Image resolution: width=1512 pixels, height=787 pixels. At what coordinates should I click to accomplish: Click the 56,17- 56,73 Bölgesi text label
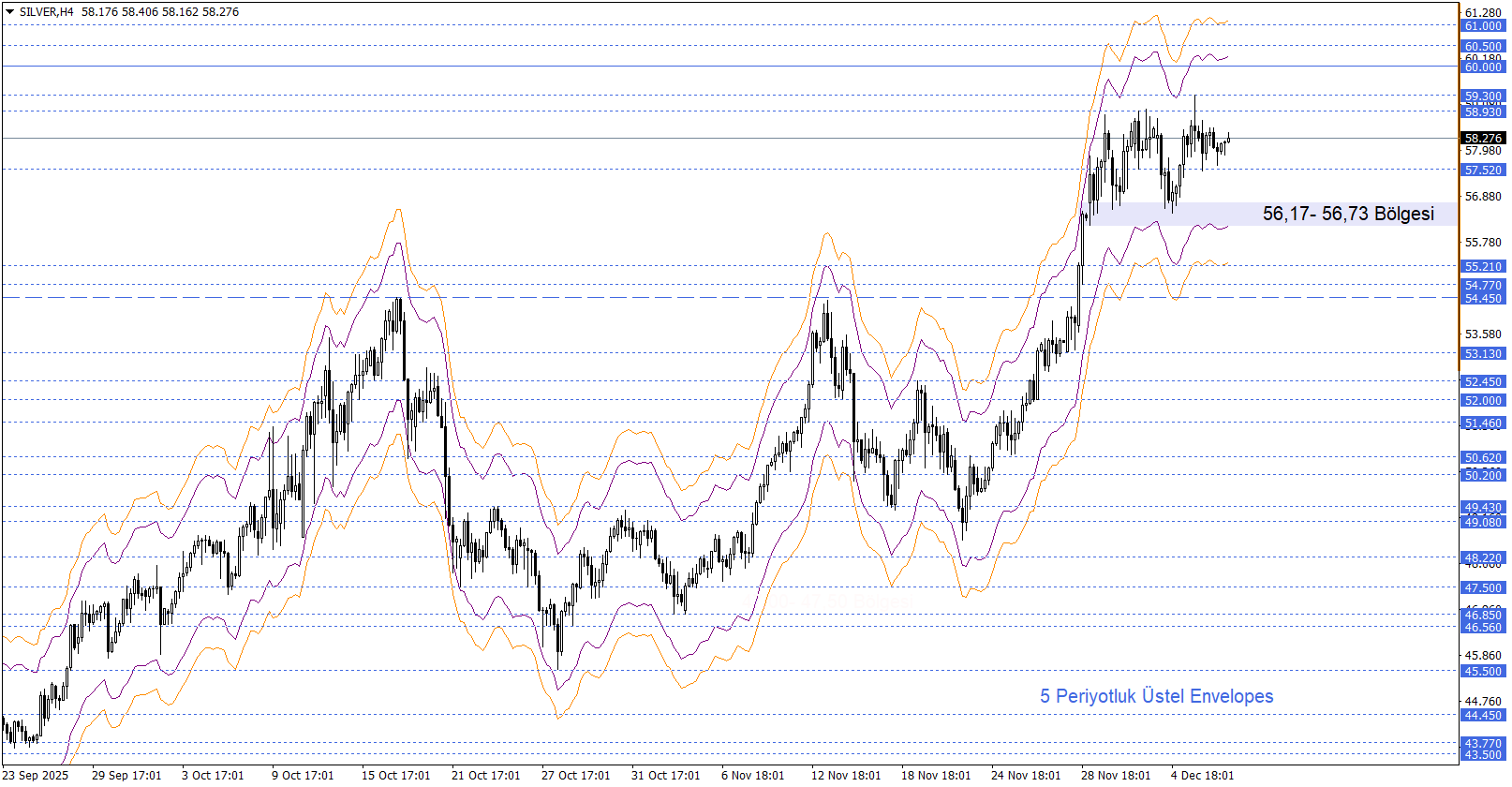1347,214
